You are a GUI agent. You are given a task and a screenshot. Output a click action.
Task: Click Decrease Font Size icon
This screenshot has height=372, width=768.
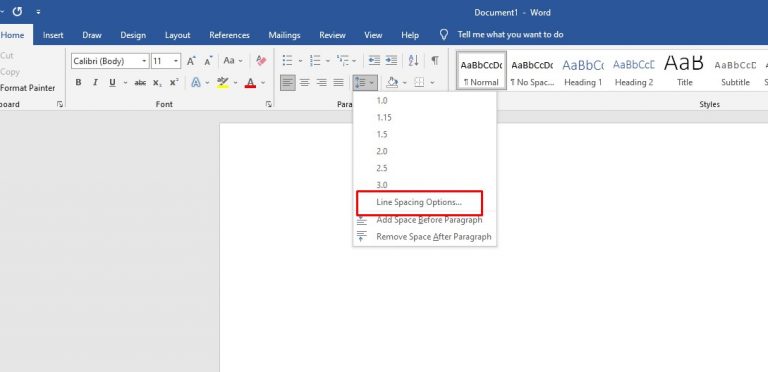click(x=208, y=61)
